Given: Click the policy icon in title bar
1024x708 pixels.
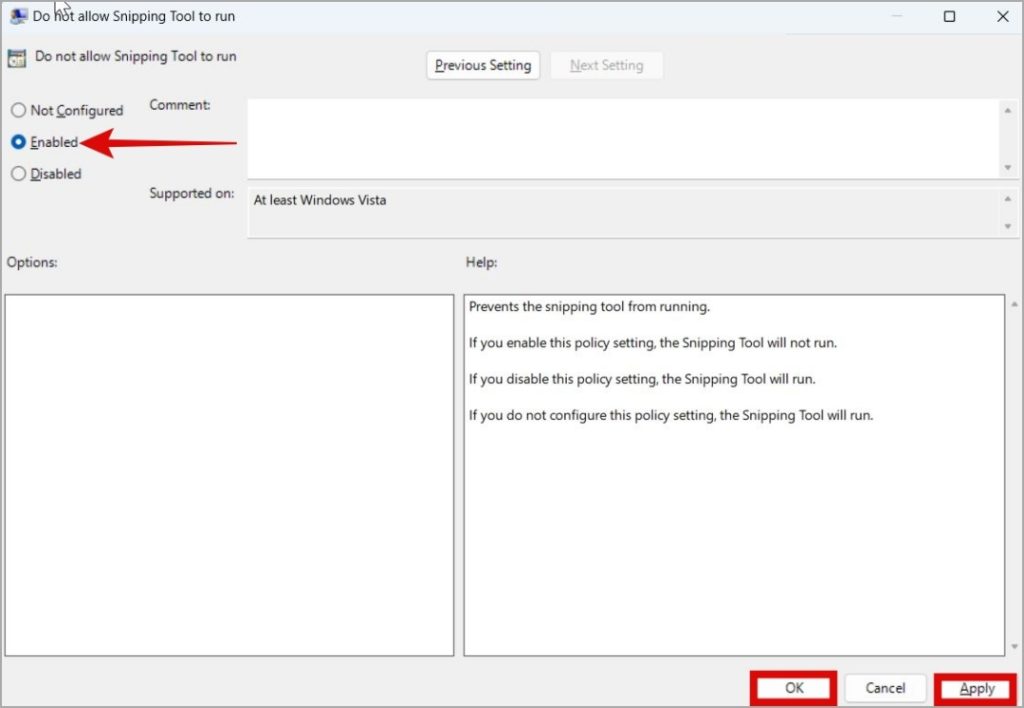Looking at the screenshot, I should pos(18,16).
